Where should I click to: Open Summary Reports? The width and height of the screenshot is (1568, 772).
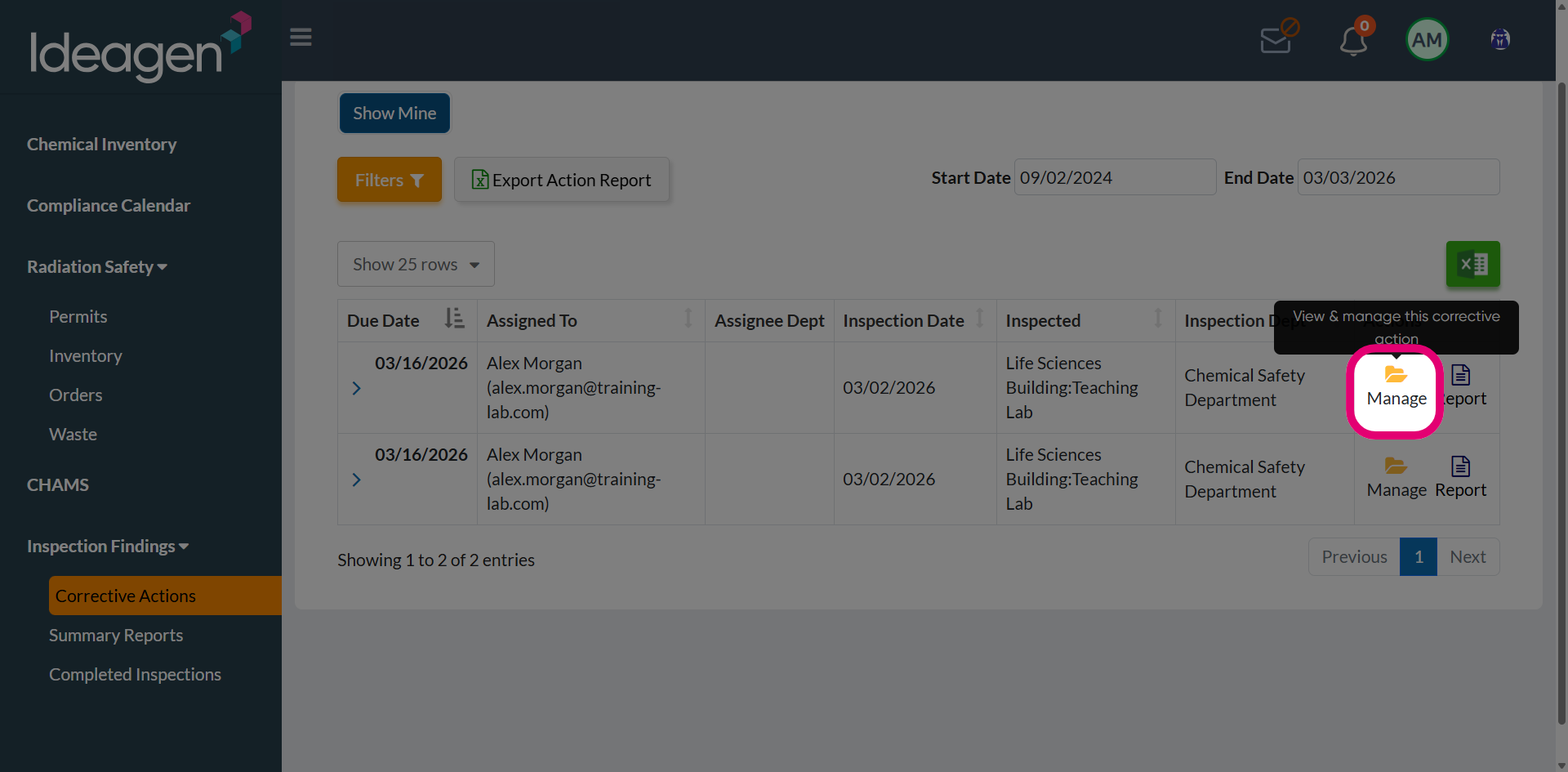tap(116, 636)
